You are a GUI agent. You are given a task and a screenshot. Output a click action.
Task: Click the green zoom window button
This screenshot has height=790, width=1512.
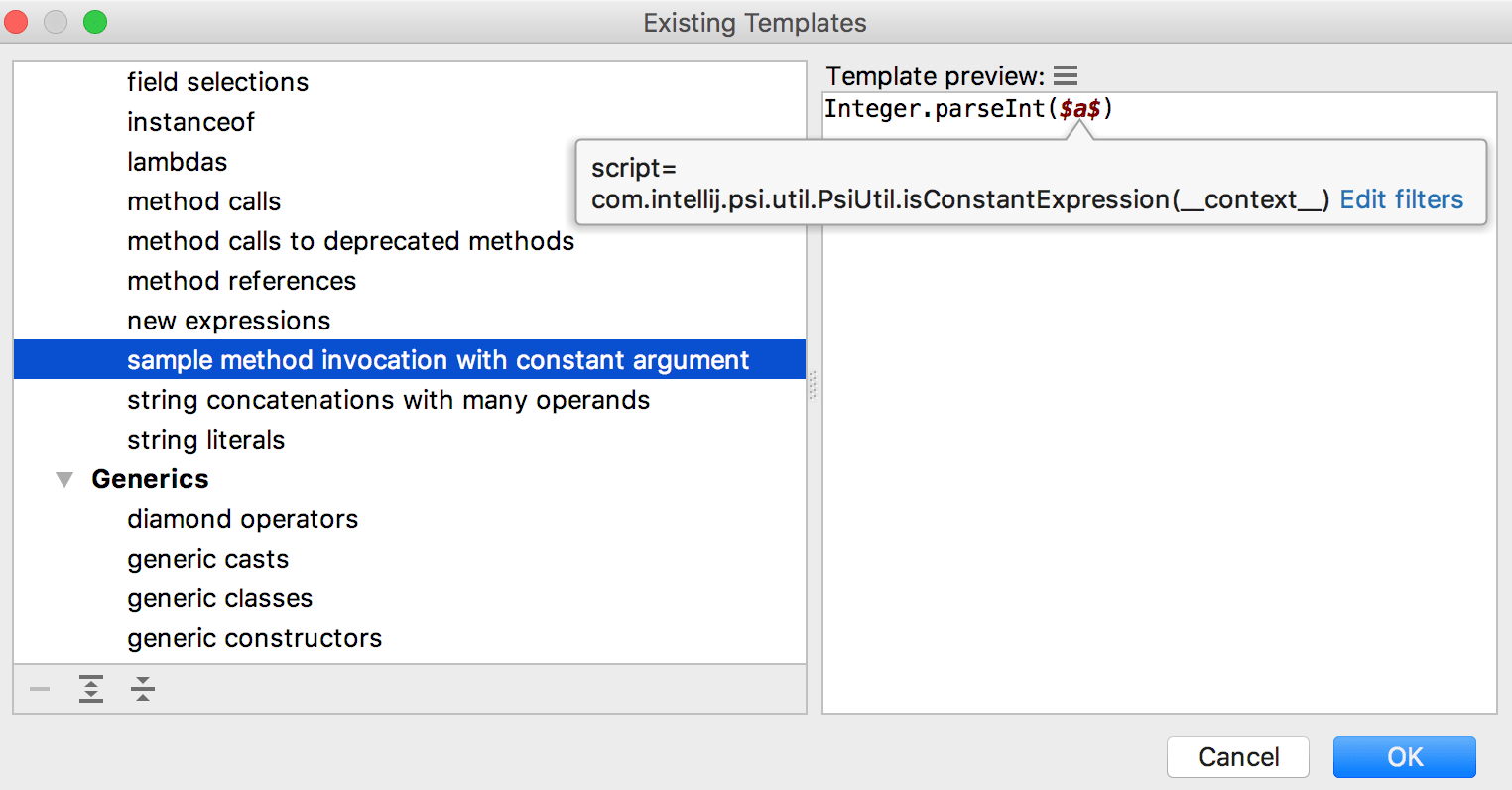pyautogui.click(x=95, y=21)
